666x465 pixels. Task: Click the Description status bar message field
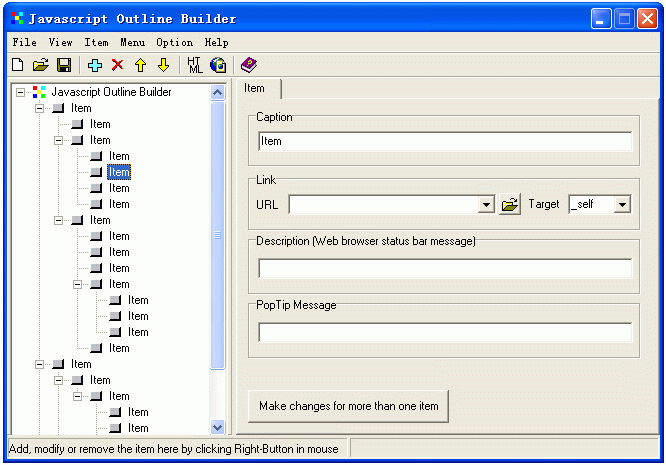click(x=445, y=269)
